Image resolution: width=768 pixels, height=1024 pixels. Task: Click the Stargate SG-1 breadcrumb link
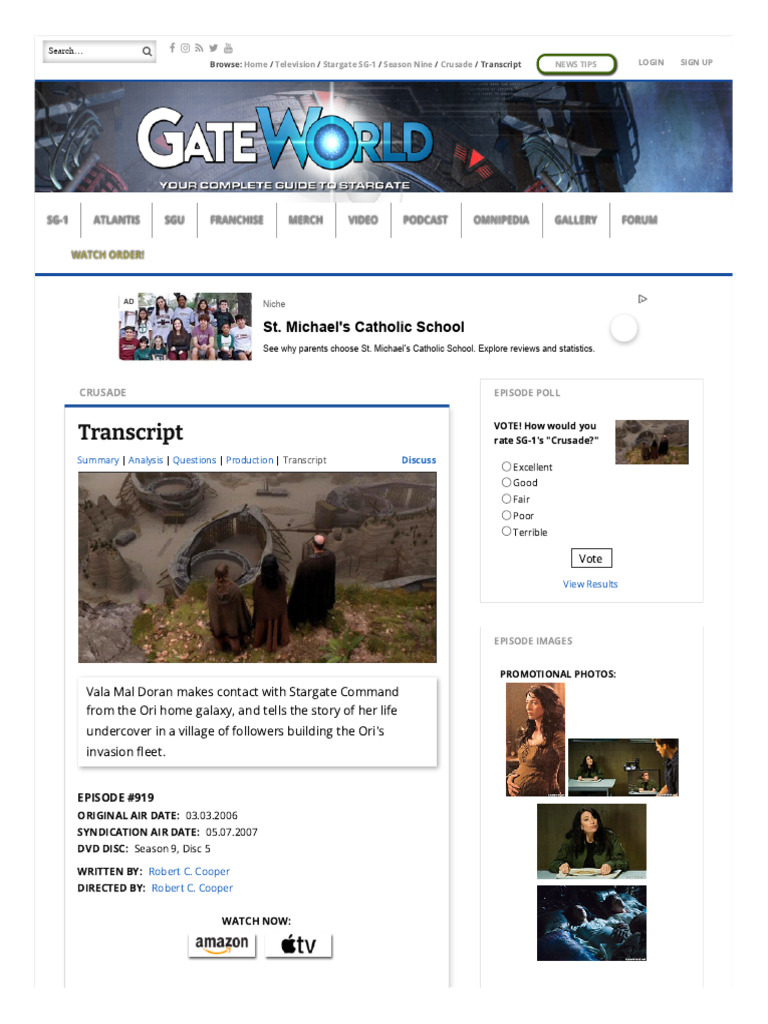pos(349,65)
